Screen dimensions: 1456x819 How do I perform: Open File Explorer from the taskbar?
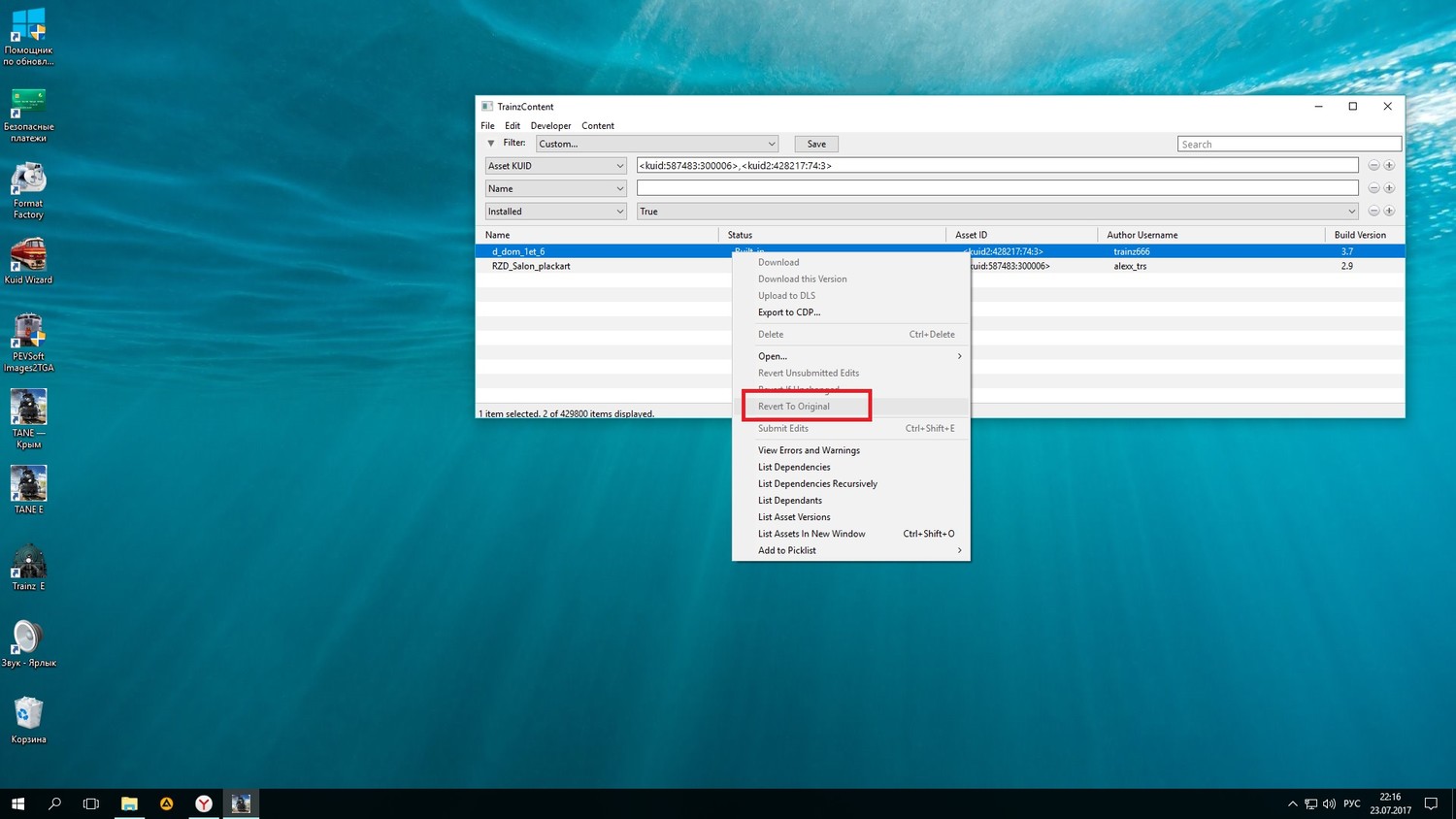[129, 803]
